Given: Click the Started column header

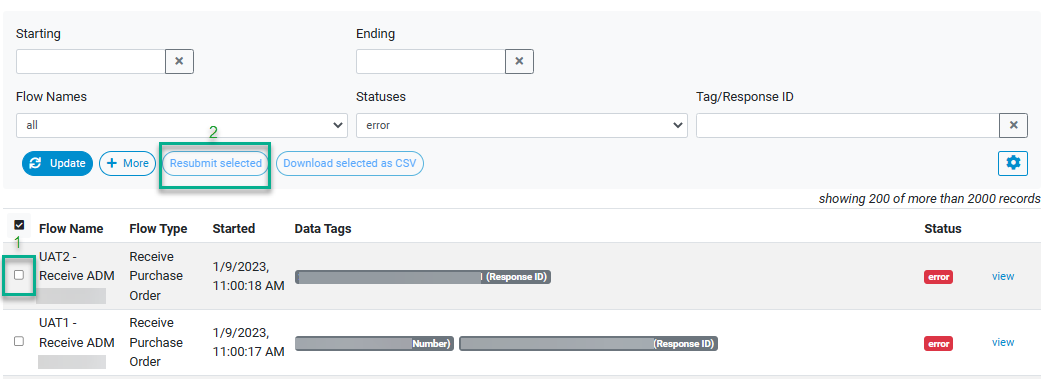Looking at the screenshot, I should 234,228.
